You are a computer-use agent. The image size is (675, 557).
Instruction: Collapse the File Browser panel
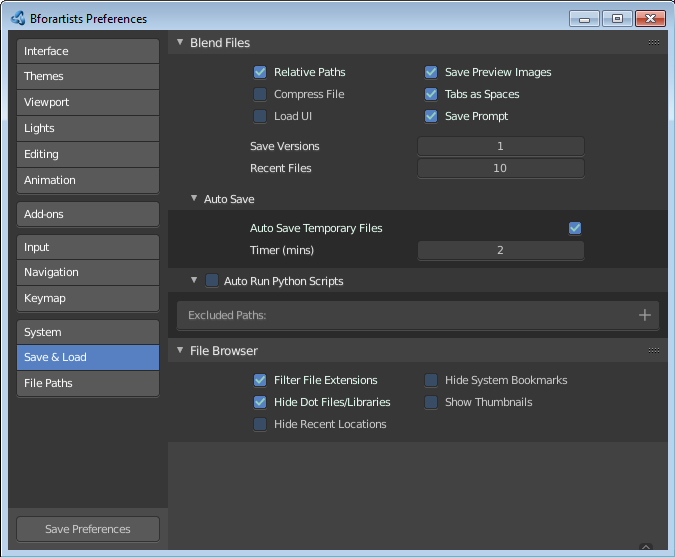tap(180, 350)
